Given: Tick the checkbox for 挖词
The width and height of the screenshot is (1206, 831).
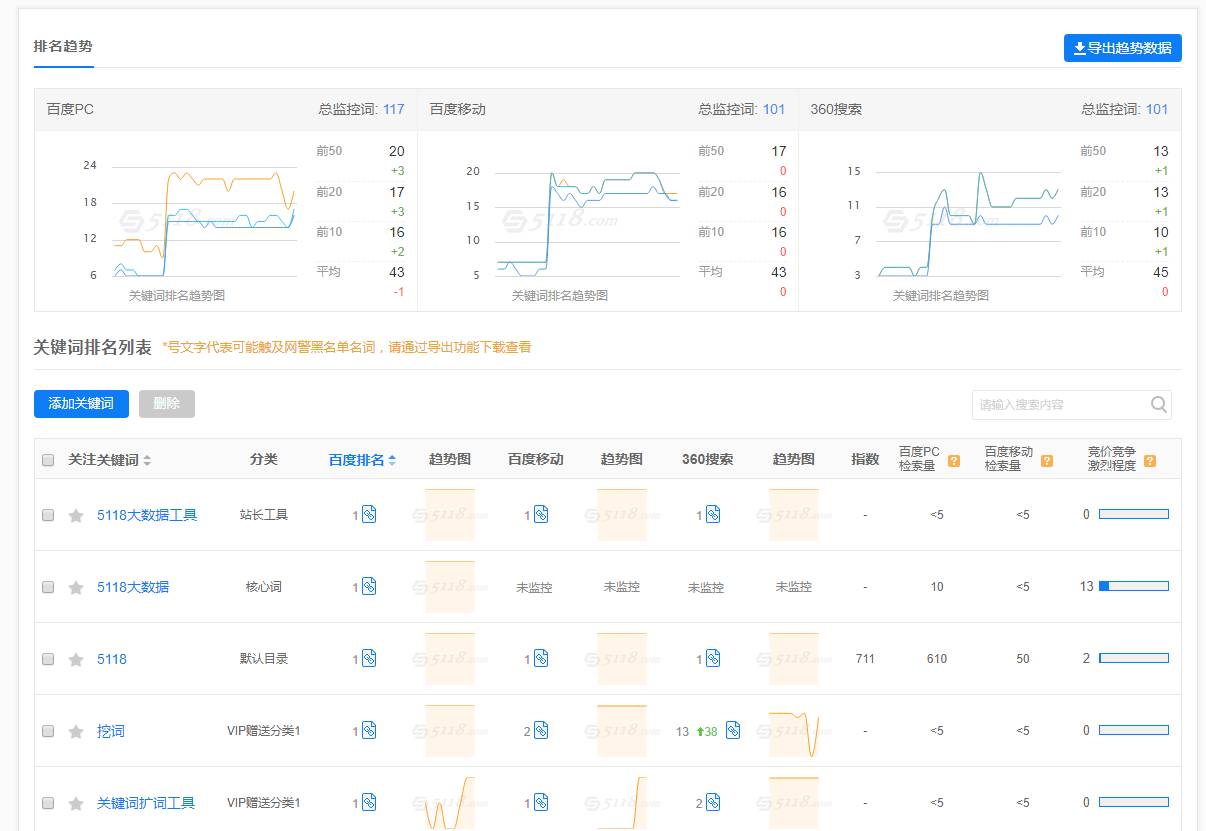Looking at the screenshot, I should point(48,731).
